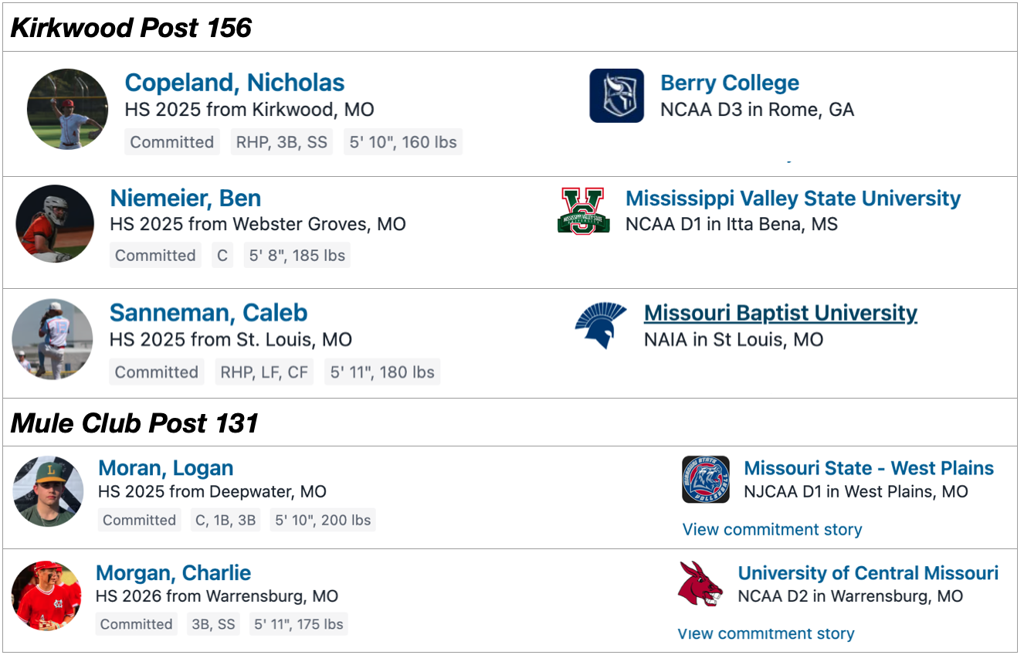Open the Copeland, Nicholas player link

click(x=234, y=83)
